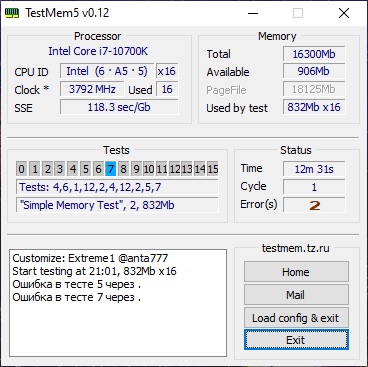Click the log line Ошибка в тесте 5

(76, 284)
